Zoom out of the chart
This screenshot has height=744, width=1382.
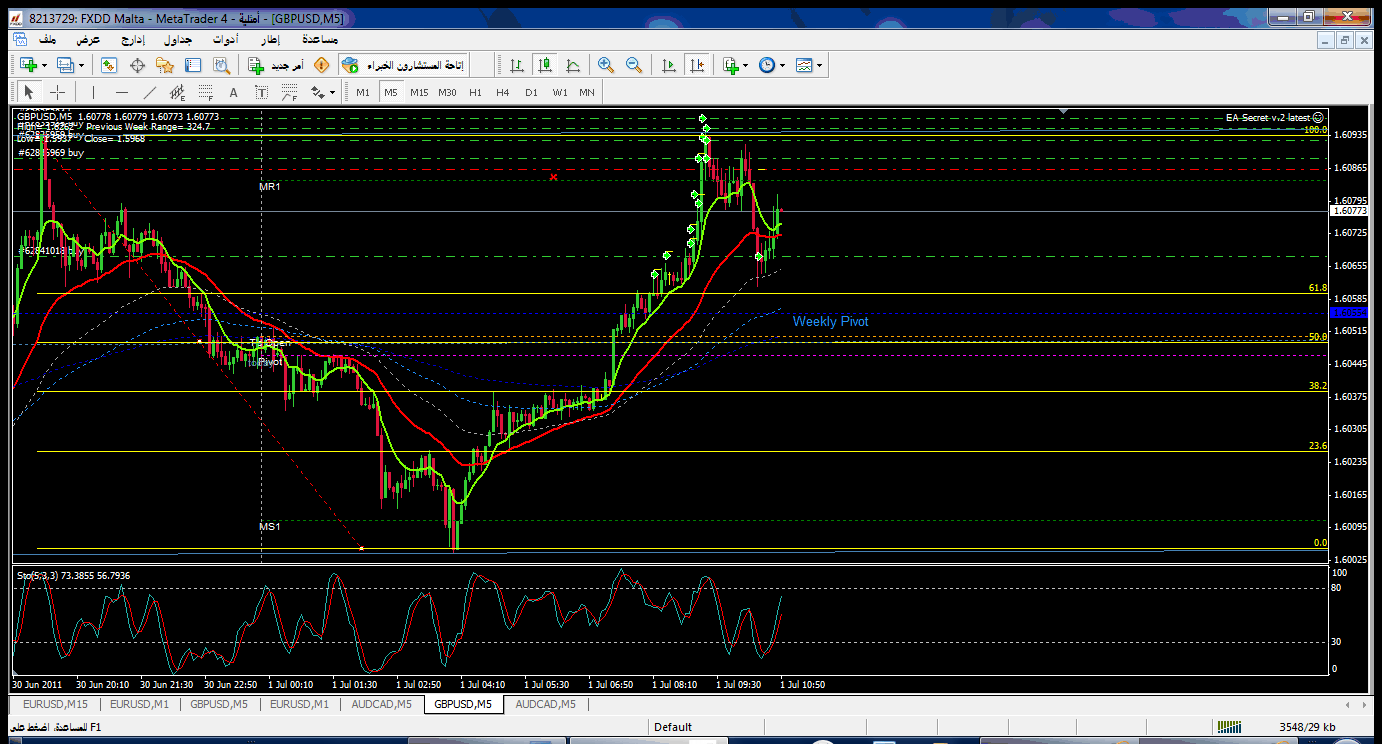click(x=634, y=65)
